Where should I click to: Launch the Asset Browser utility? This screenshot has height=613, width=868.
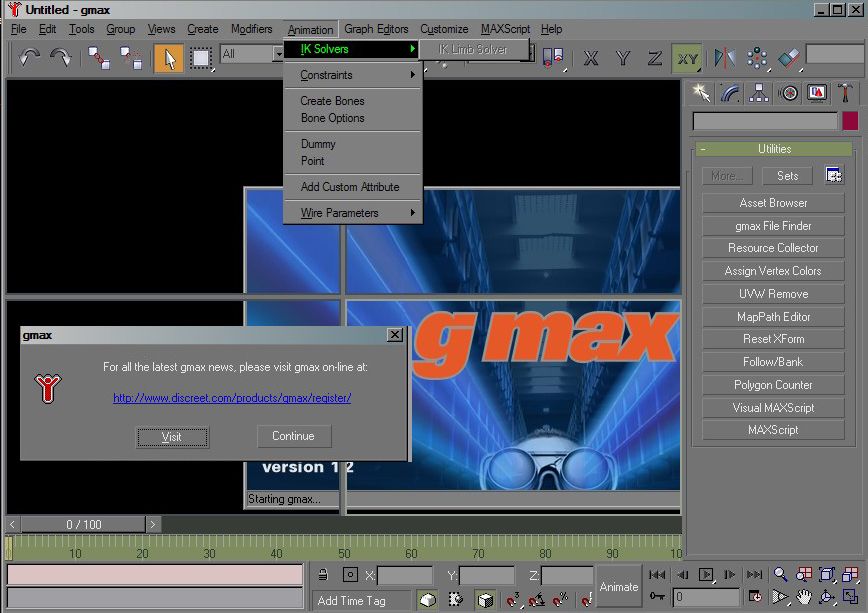[773, 203]
